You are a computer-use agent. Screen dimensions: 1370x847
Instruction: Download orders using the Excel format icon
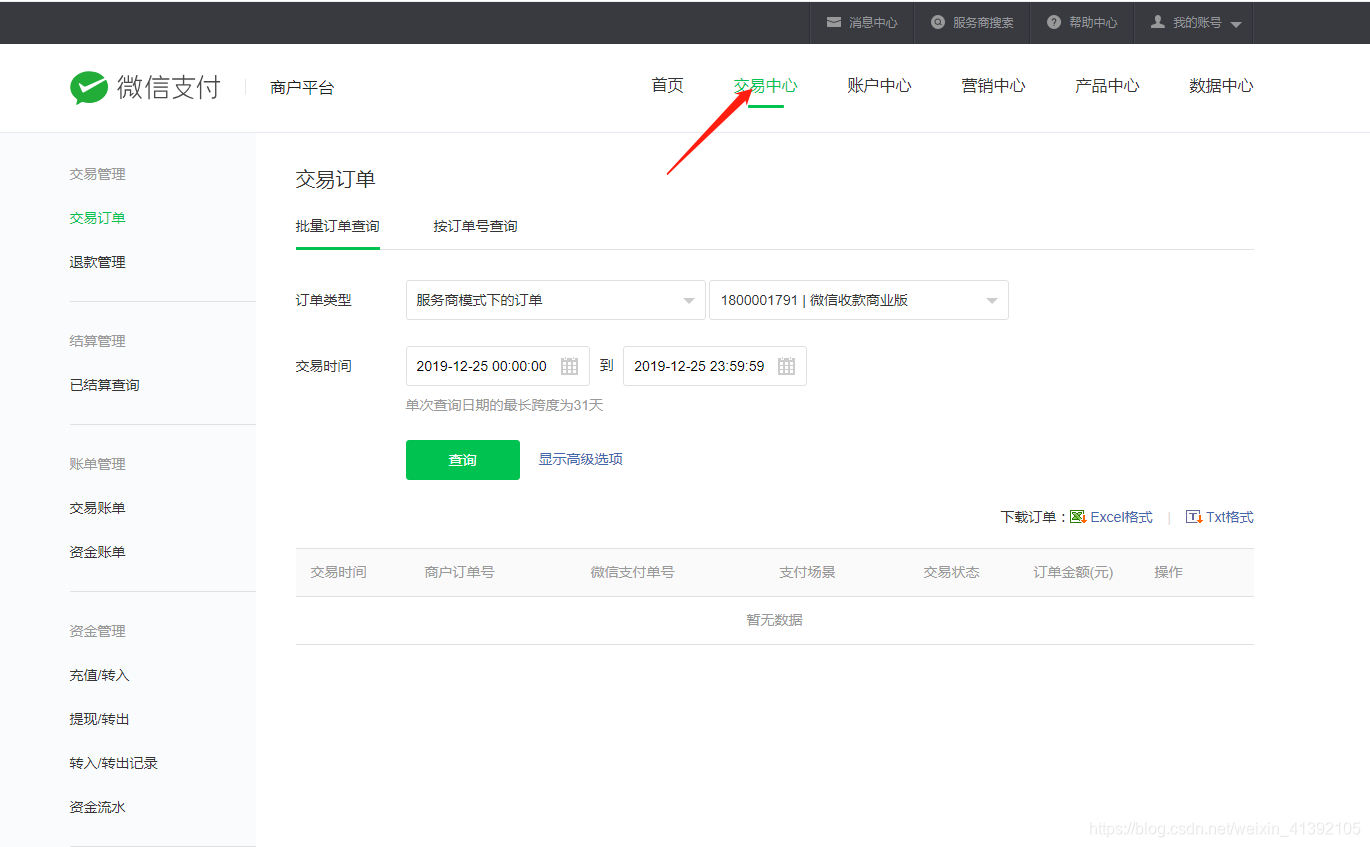coord(1078,516)
